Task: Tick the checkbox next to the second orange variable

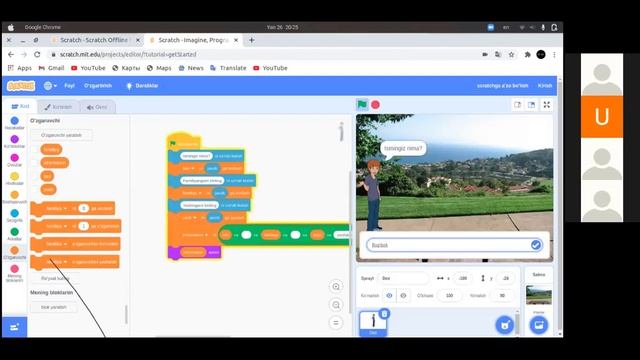Action: click(x=35, y=163)
